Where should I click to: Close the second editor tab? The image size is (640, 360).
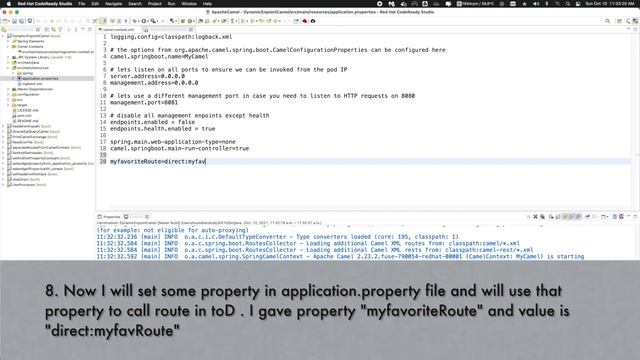click(191, 29)
